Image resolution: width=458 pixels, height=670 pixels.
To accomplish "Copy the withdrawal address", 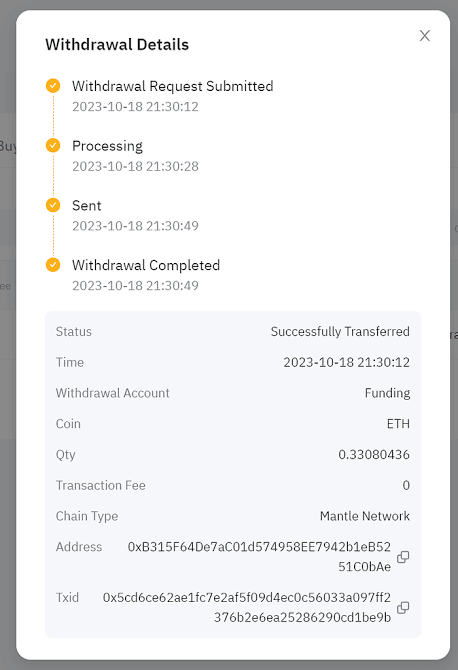I will (x=403, y=557).
